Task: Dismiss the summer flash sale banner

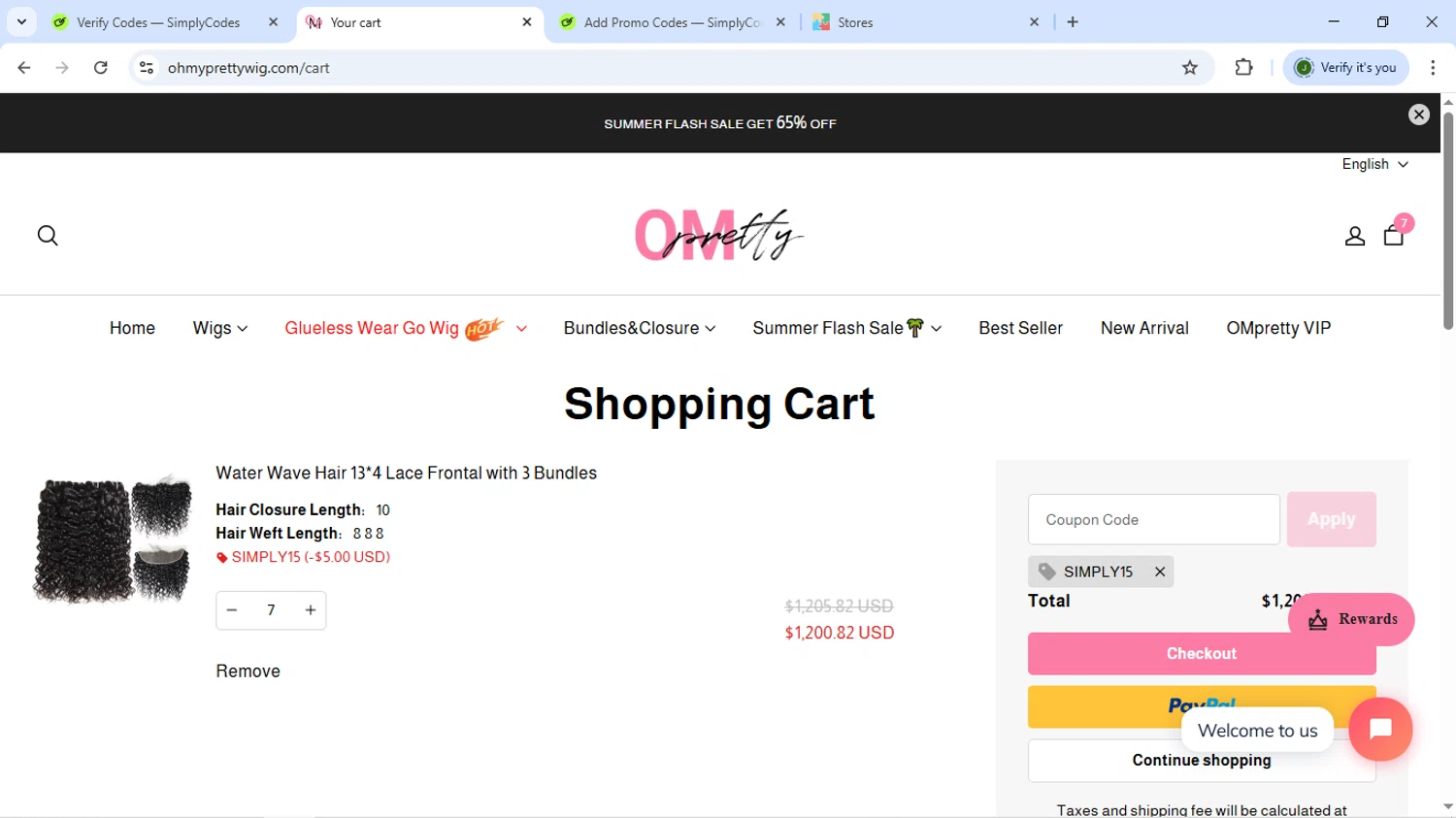Action: click(x=1419, y=115)
